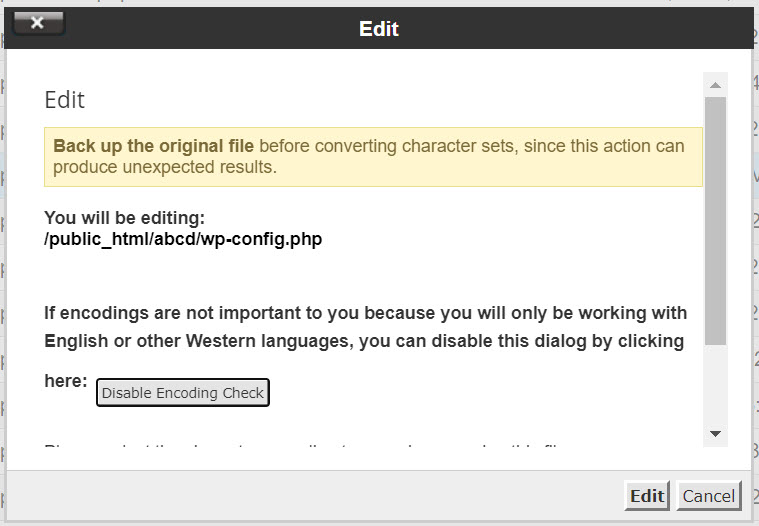Select the bold "Back up the original file" text
759x526 pixels.
[x=154, y=146]
